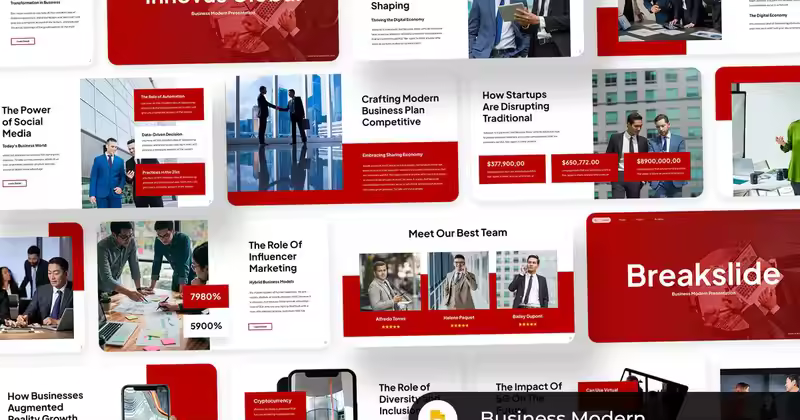
Task: Click The Digital Economy heading in the top-right slide
Action: [768, 16]
